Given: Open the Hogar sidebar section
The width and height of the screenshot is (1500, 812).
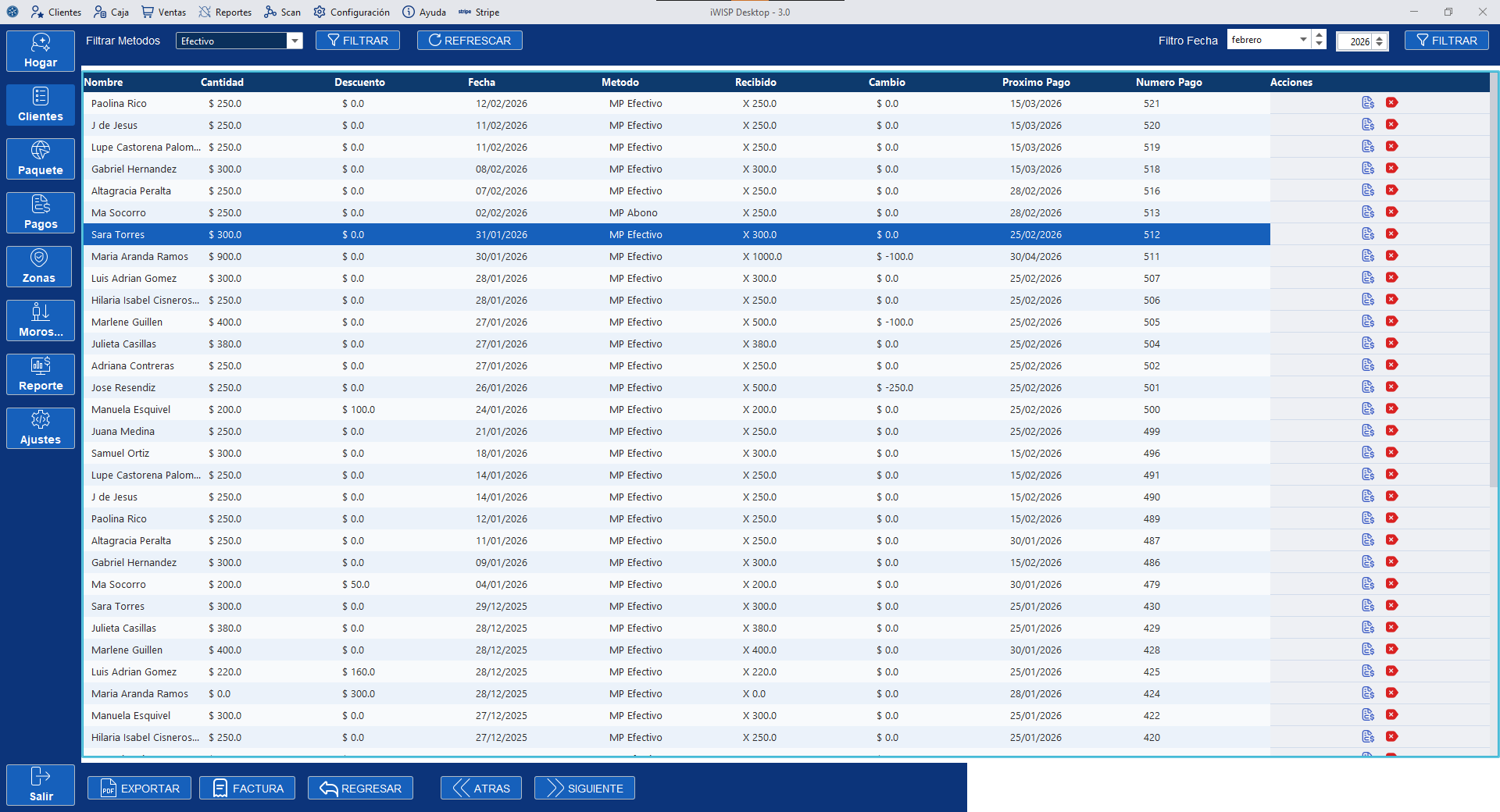Looking at the screenshot, I should tap(41, 51).
